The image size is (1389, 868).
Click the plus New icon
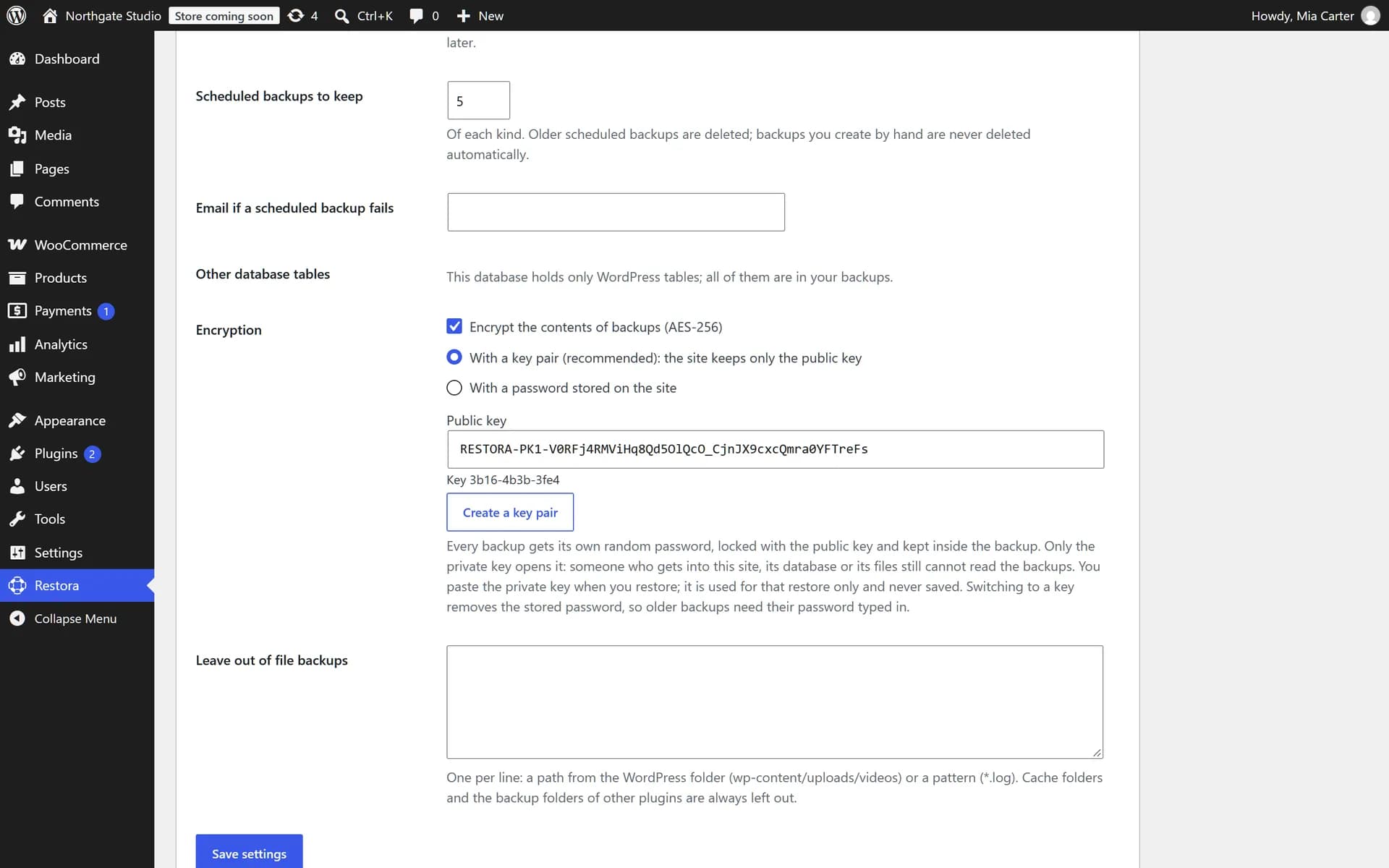(x=464, y=16)
